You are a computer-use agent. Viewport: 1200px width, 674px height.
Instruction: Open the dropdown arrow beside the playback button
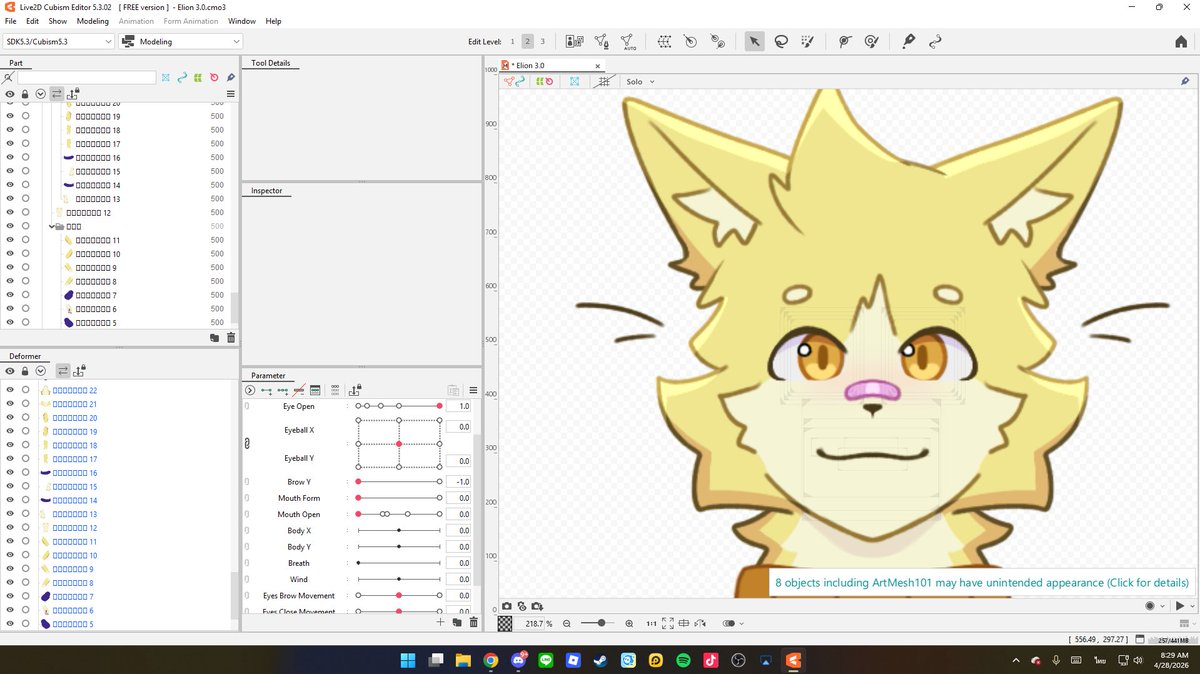click(1191, 606)
